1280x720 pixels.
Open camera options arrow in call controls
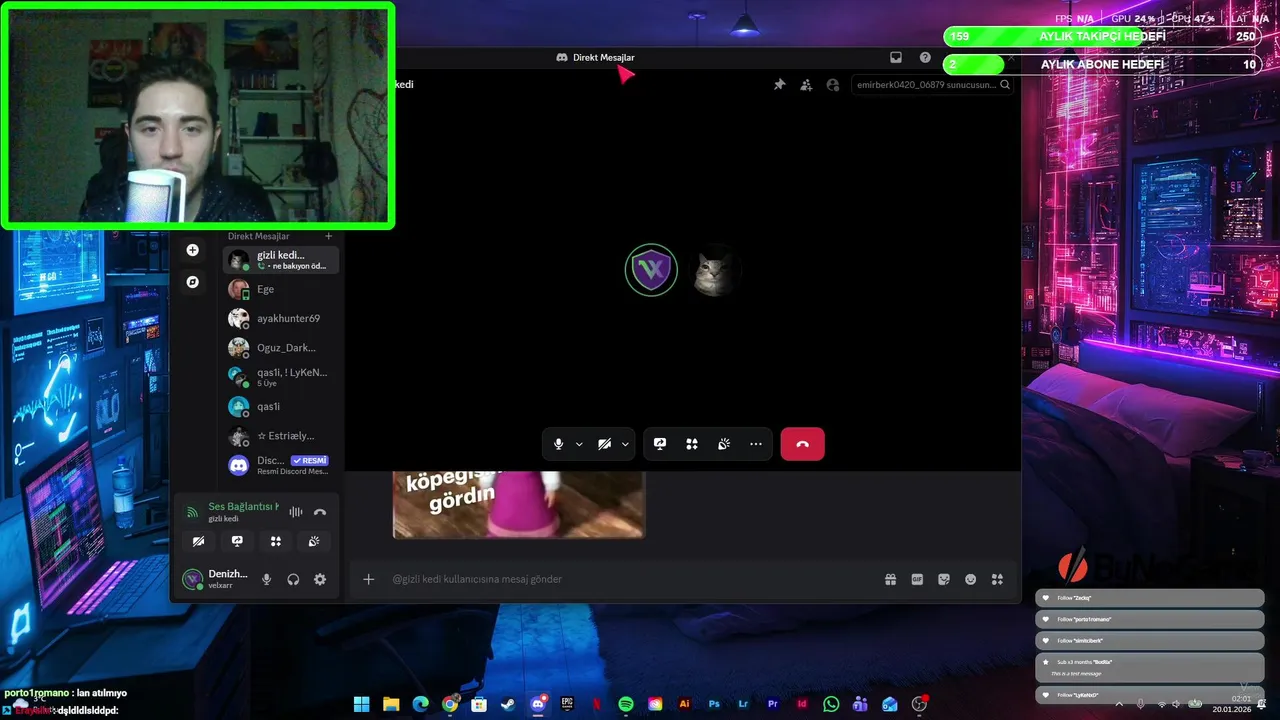coord(625,444)
